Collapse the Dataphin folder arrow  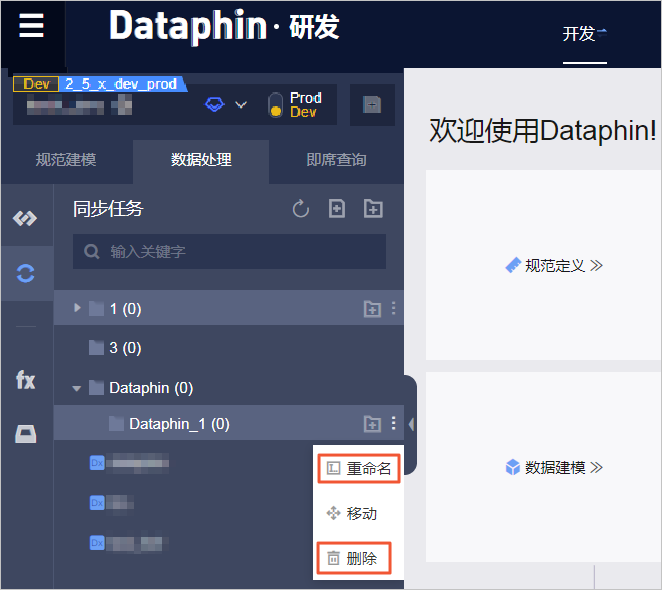76,389
